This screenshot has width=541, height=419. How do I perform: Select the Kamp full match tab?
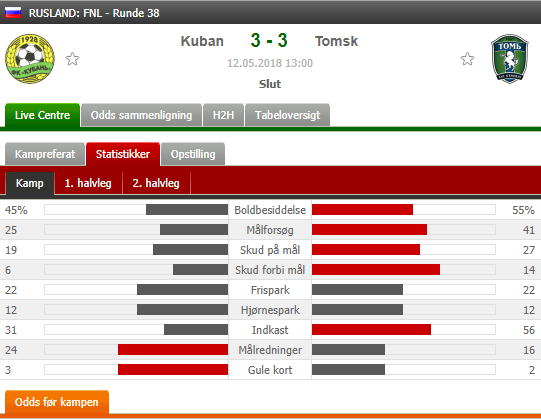tap(30, 183)
